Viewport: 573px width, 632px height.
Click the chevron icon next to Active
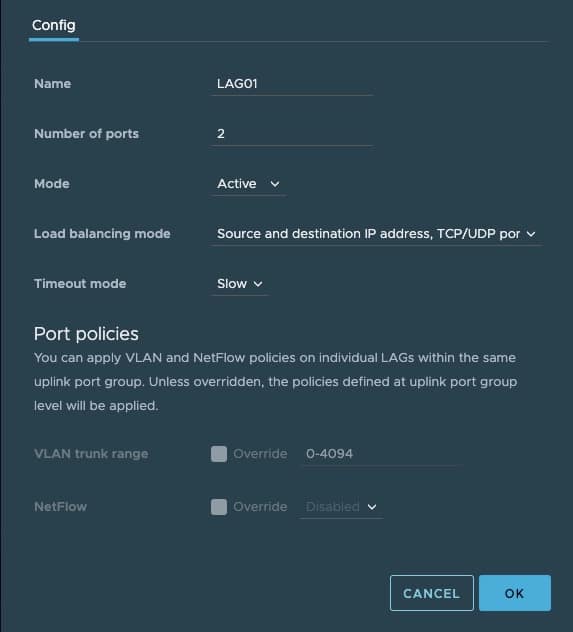pyautogui.click(x=275, y=184)
